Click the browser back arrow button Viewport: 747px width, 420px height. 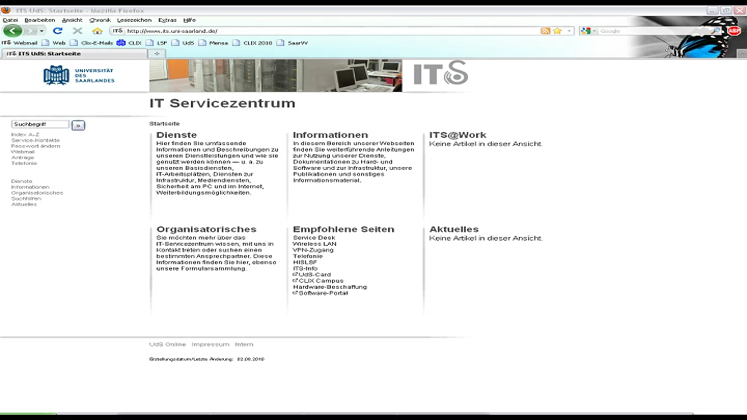tap(12, 31)
